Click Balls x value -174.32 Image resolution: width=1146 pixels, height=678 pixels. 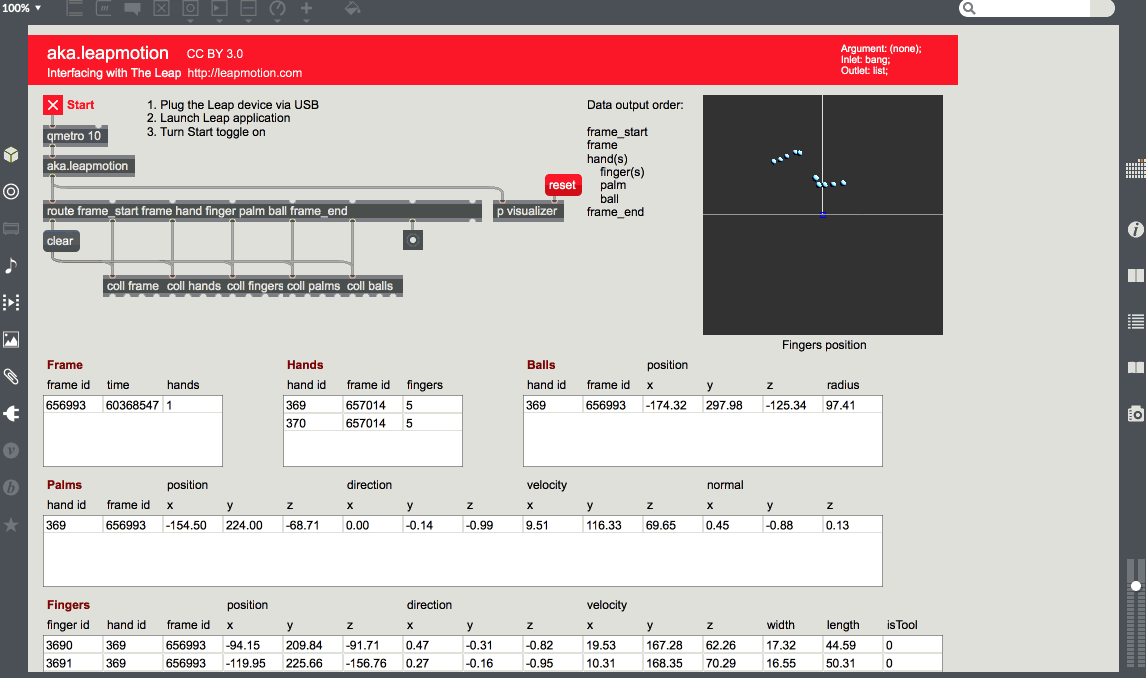pos(672,405)
